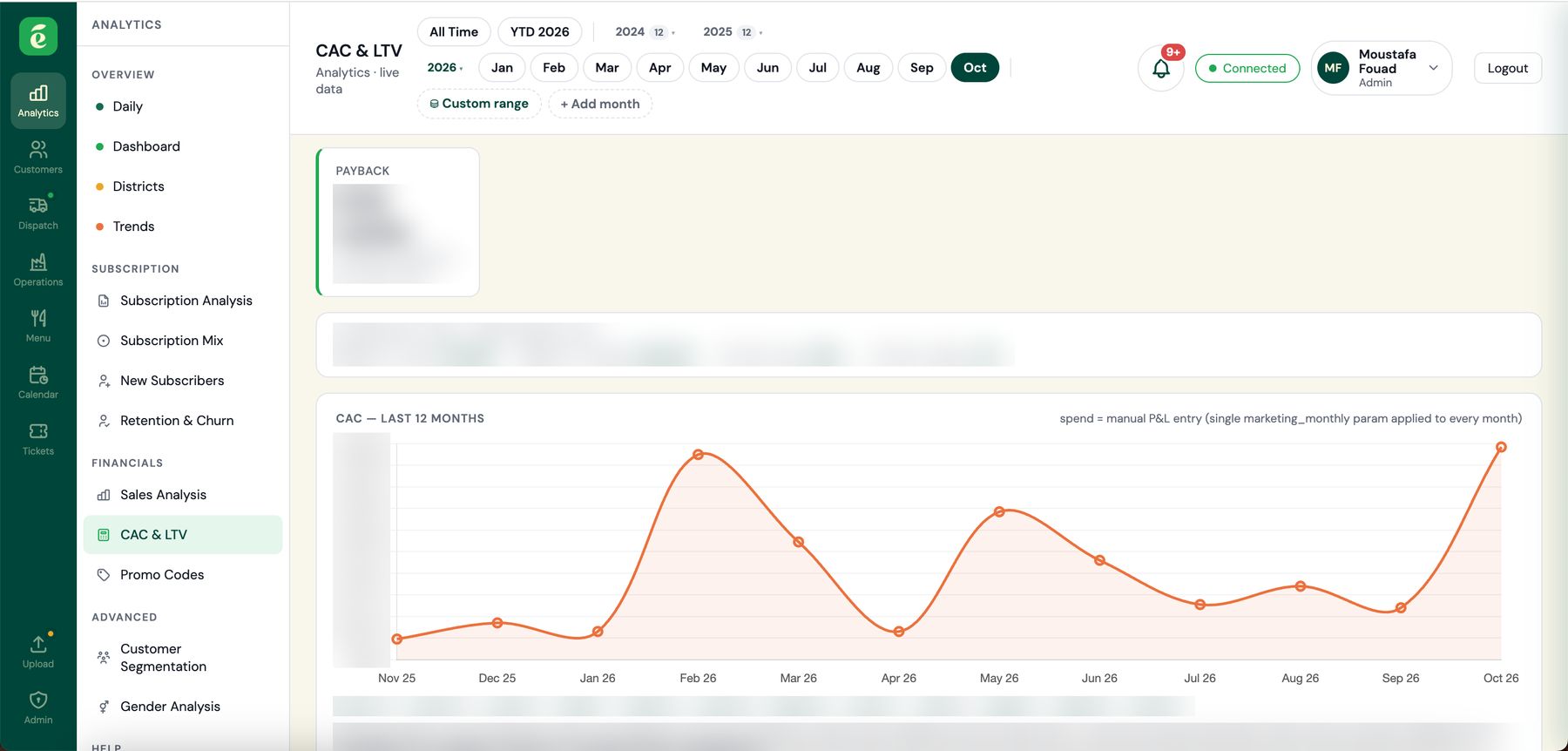Click the Logout button
Viewport: 1568px width, 751px height.
(1507, 68)
